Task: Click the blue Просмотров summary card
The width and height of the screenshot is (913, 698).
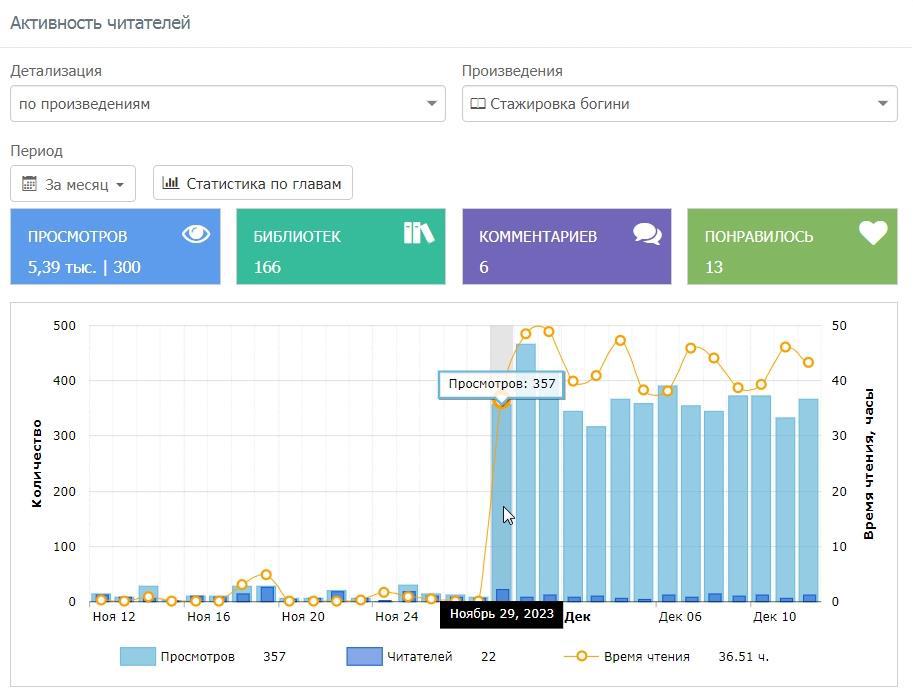Action: pos(115,247)
